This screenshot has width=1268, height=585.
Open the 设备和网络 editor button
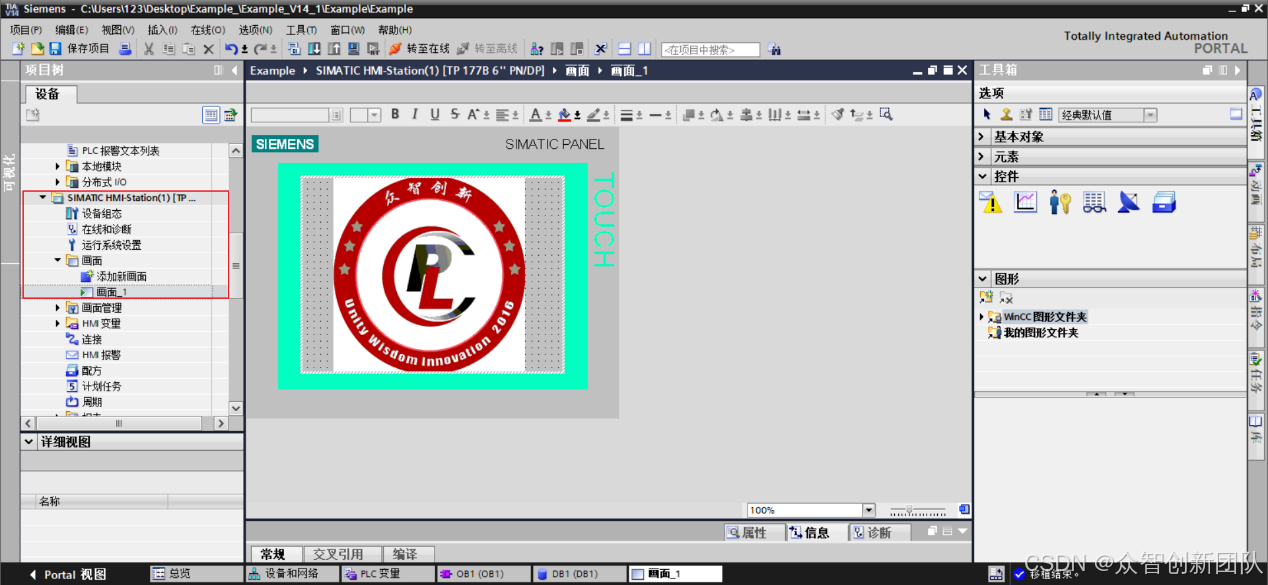pos(290,574)
